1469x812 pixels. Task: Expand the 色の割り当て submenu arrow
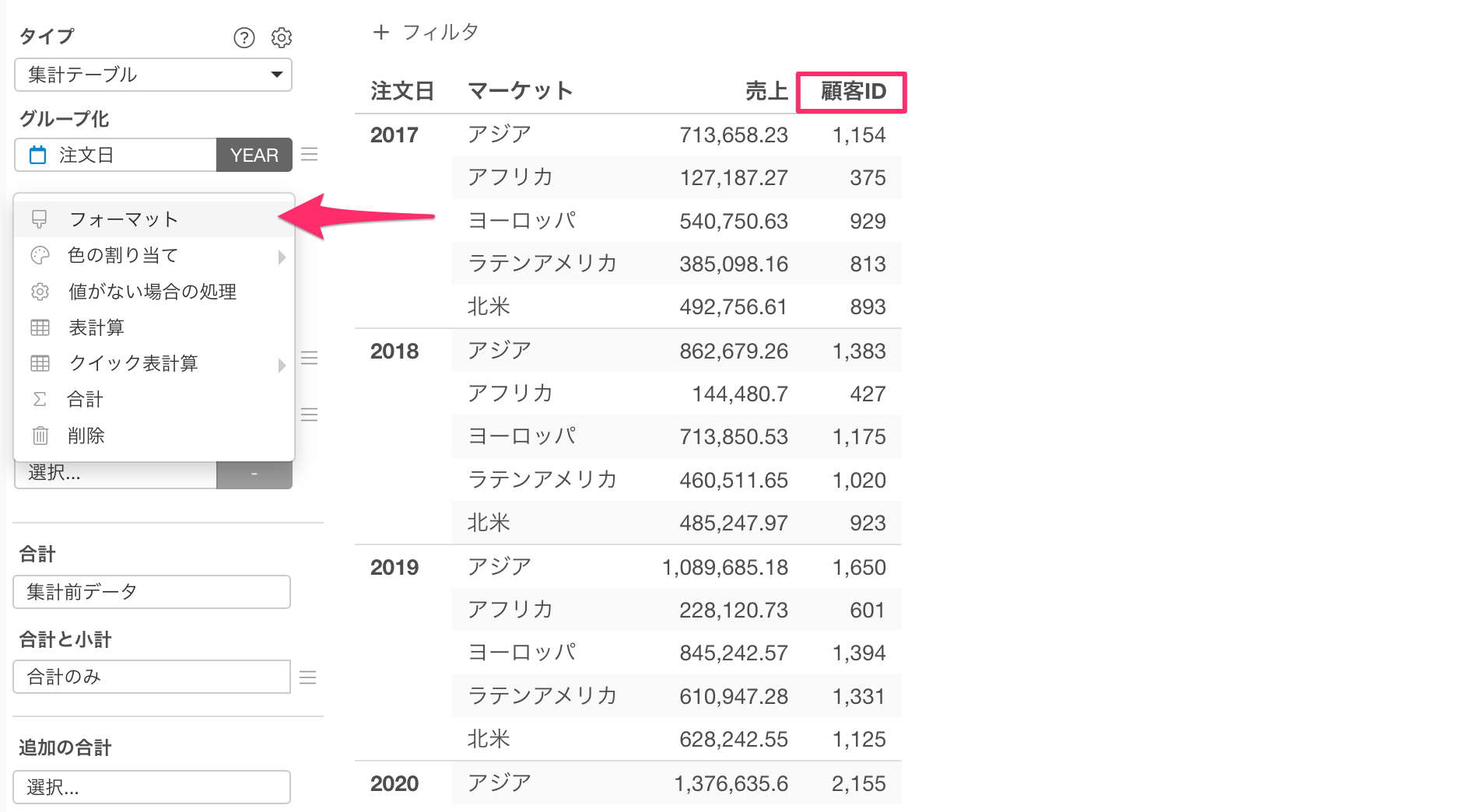[x=282, y=257]
